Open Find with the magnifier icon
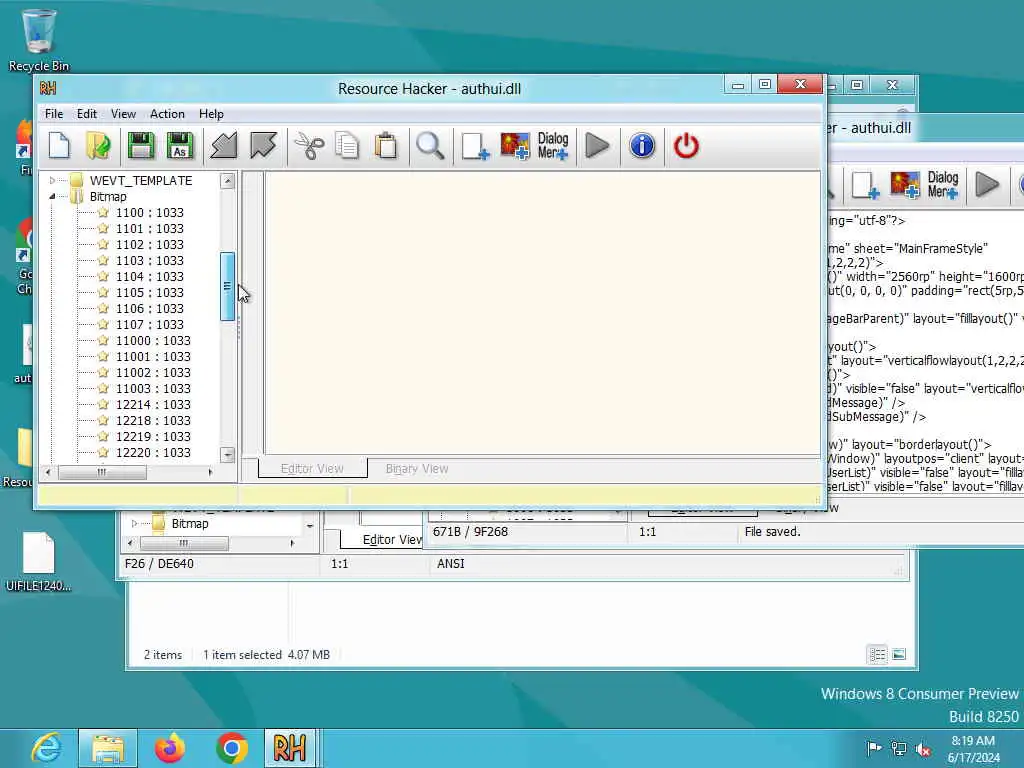 pos(430,146)
